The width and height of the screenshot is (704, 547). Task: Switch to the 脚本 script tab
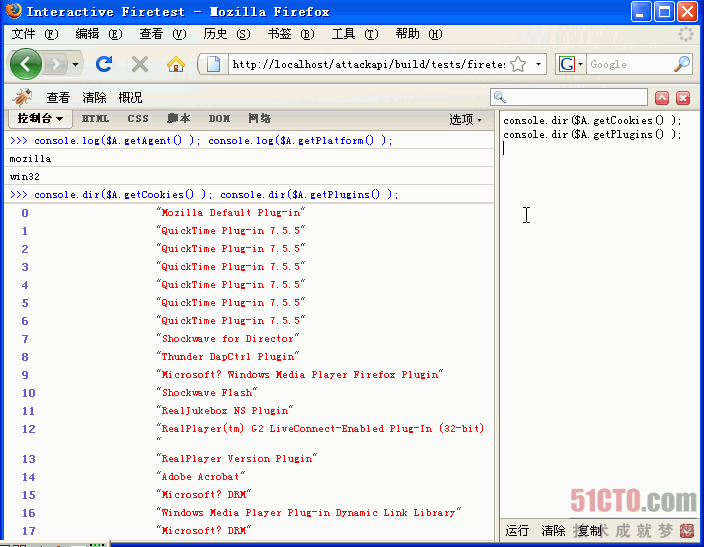click(179, 119)
